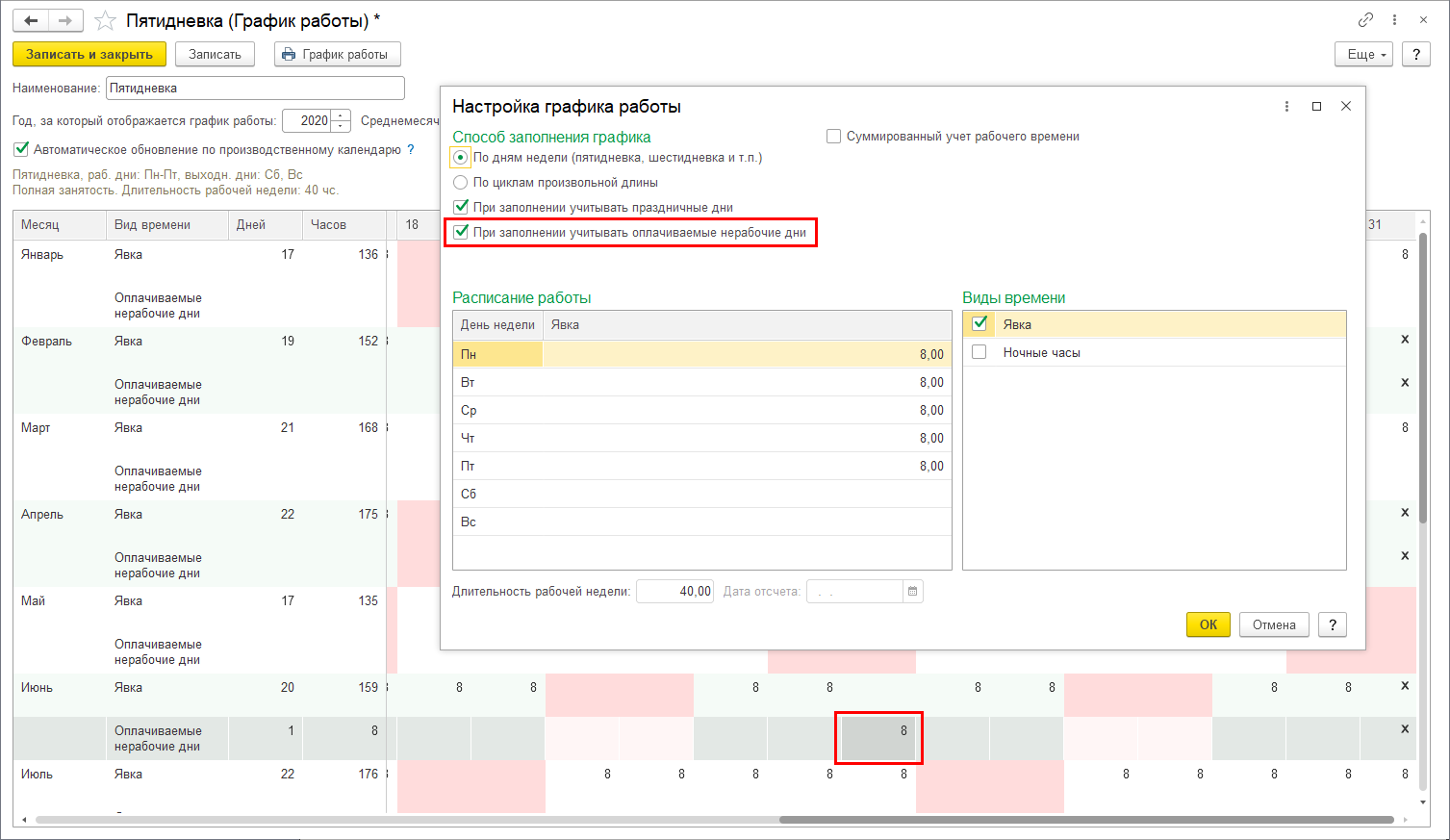Click the blue question mark hint icon
Screen dimensions: 1450x840
click(411, 149)
